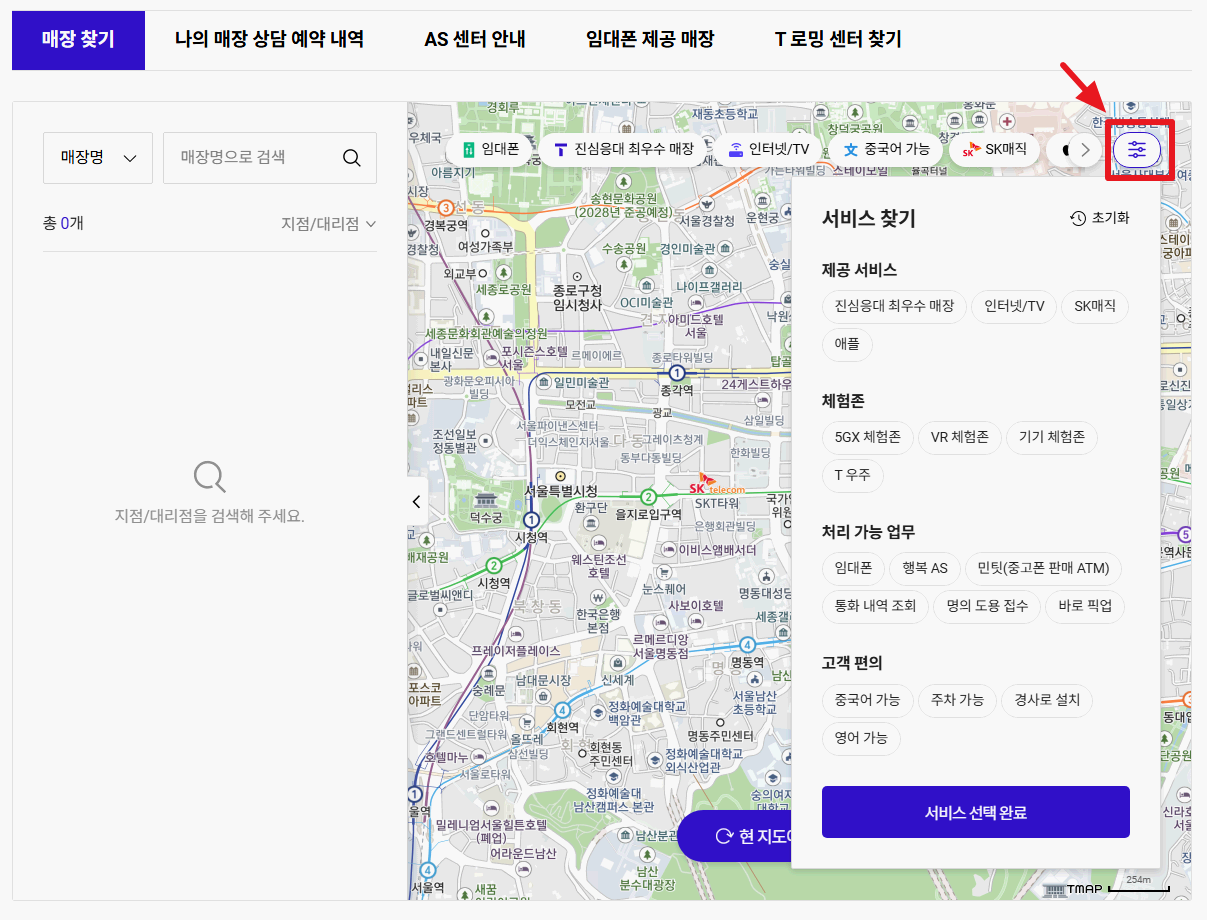Click the 서비스 선택 완료 button
1207x920 pixels.
click(x=976, y=812)
